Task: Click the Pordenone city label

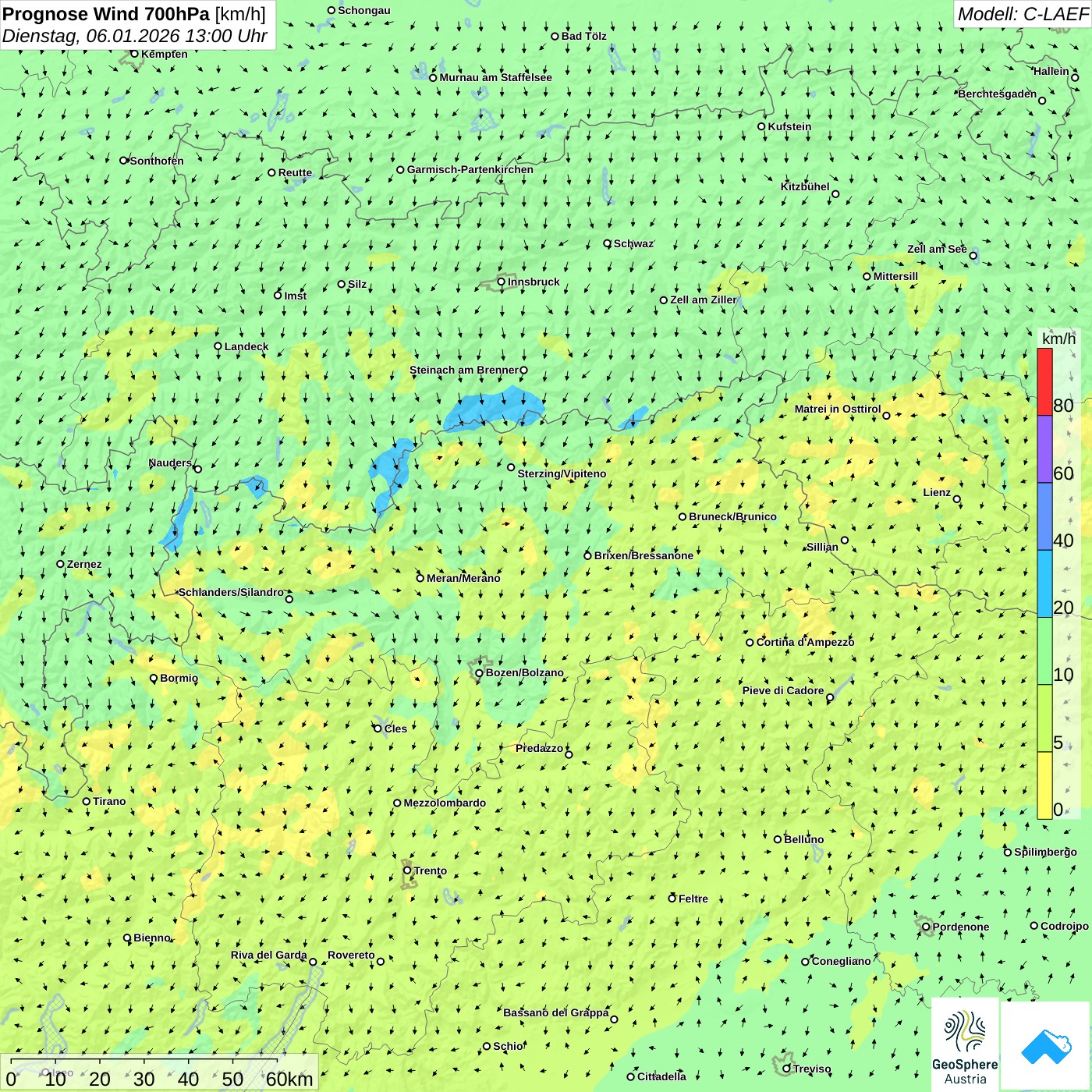Action: (961, 927)
